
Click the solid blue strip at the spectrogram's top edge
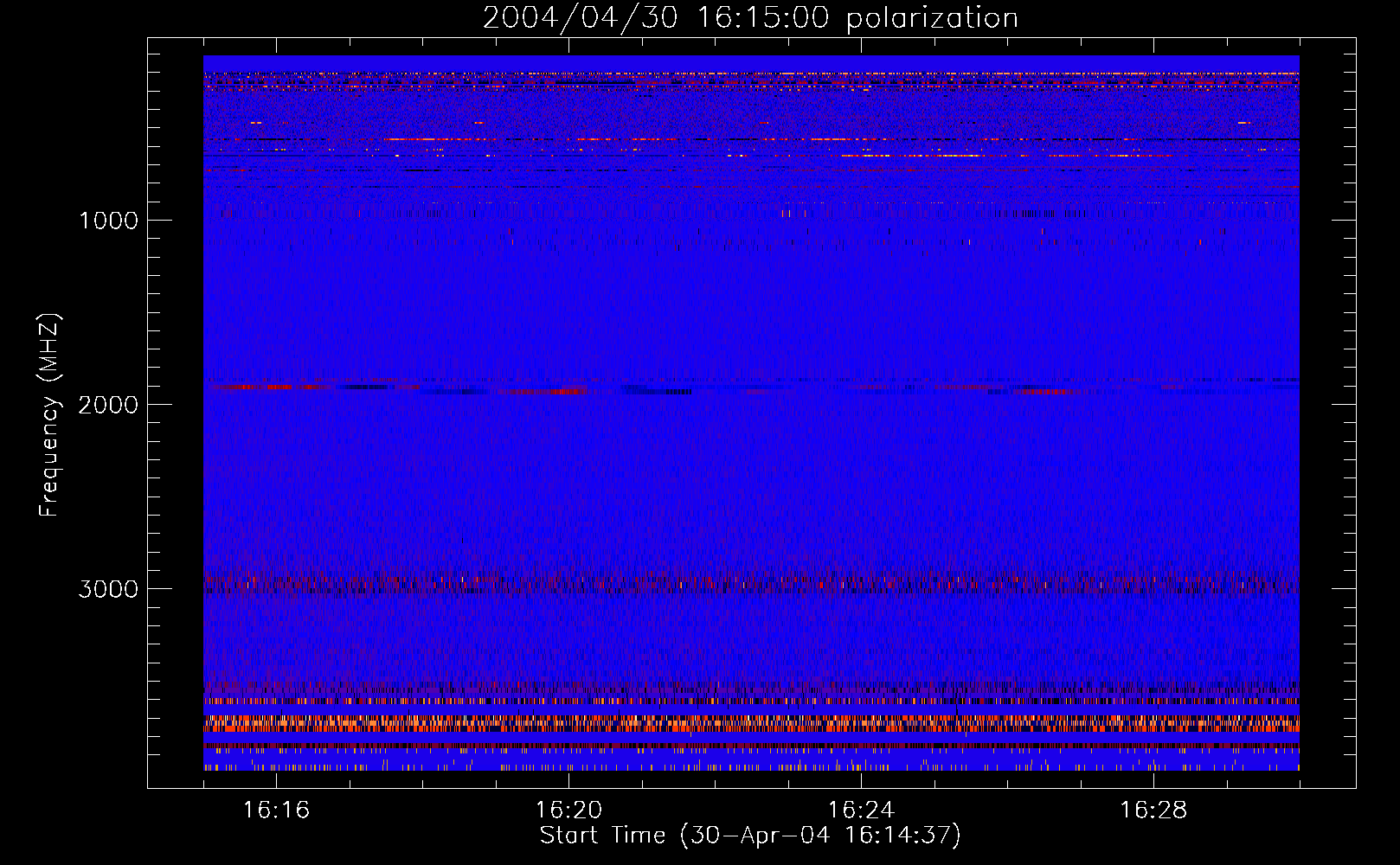pyautogui.click(x=751, y=62)
